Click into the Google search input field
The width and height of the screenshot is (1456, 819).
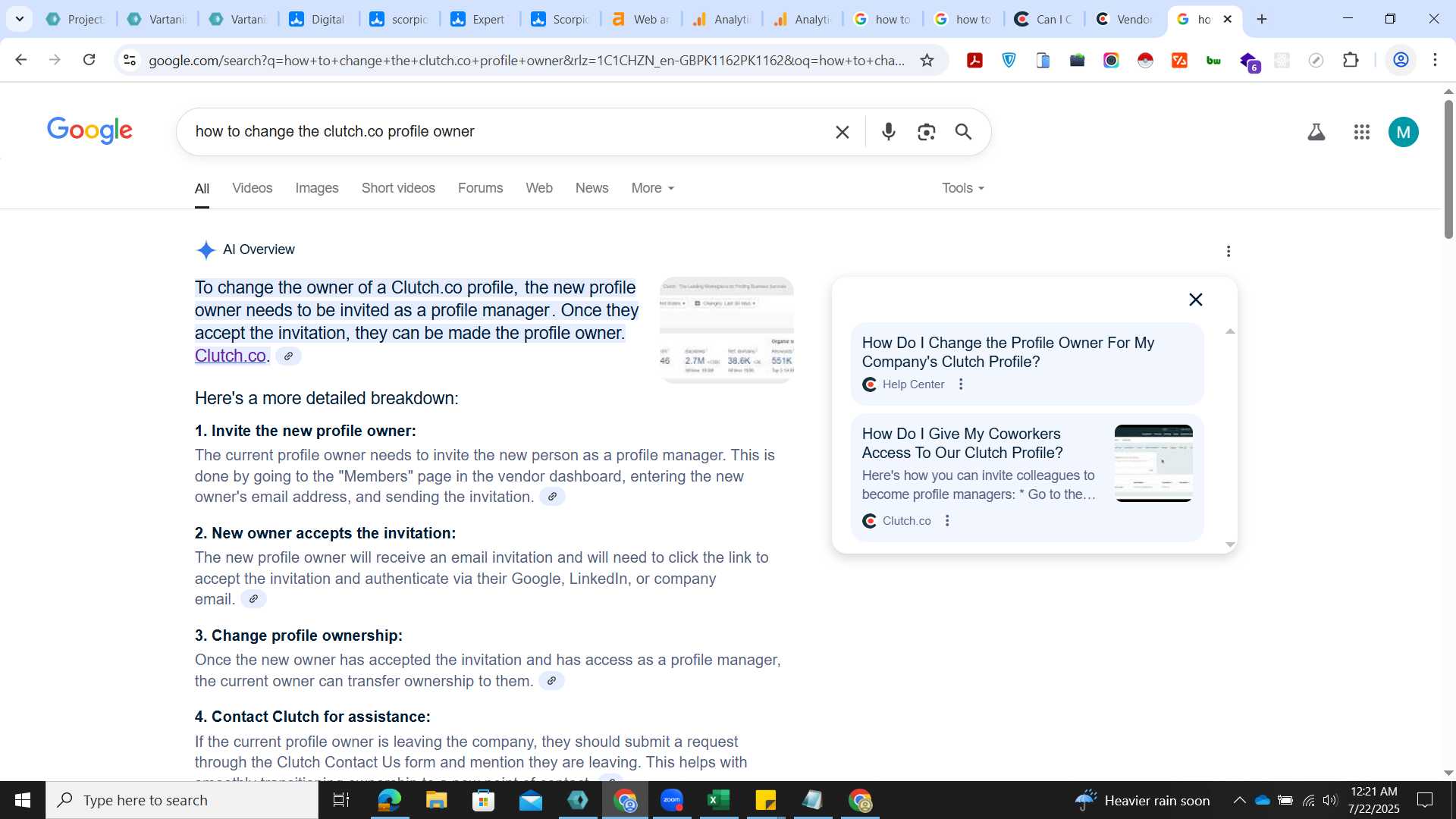tap(508, 132)
